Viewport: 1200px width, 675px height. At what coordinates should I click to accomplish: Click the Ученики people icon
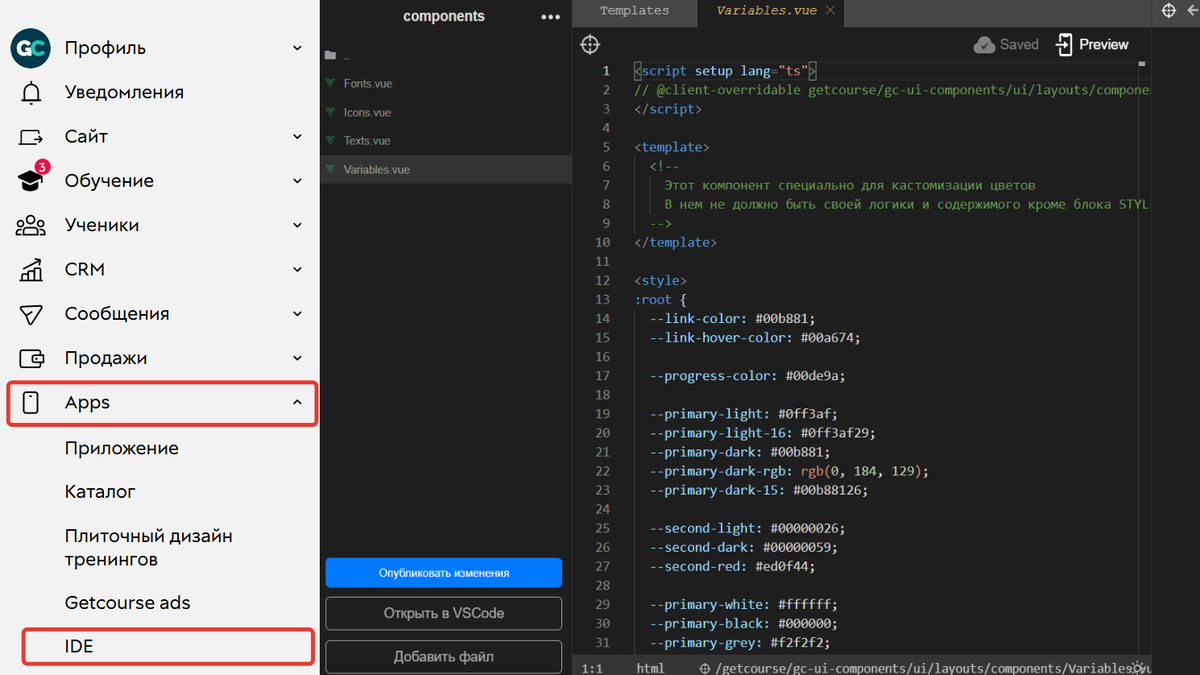31,226
